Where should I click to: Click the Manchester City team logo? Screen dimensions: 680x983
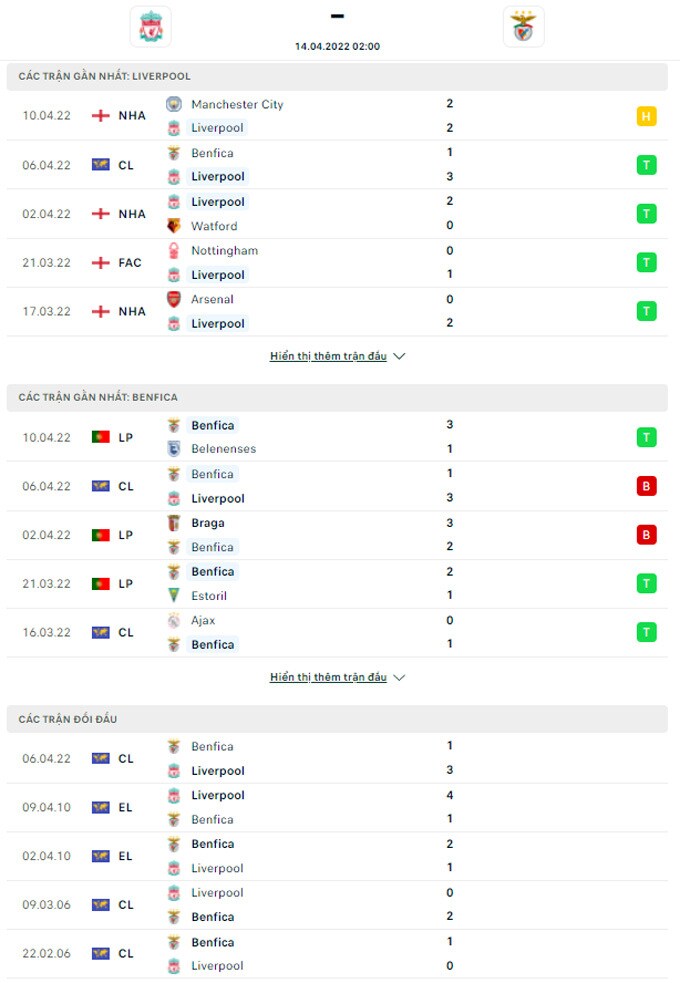click(x=174, y=104)
